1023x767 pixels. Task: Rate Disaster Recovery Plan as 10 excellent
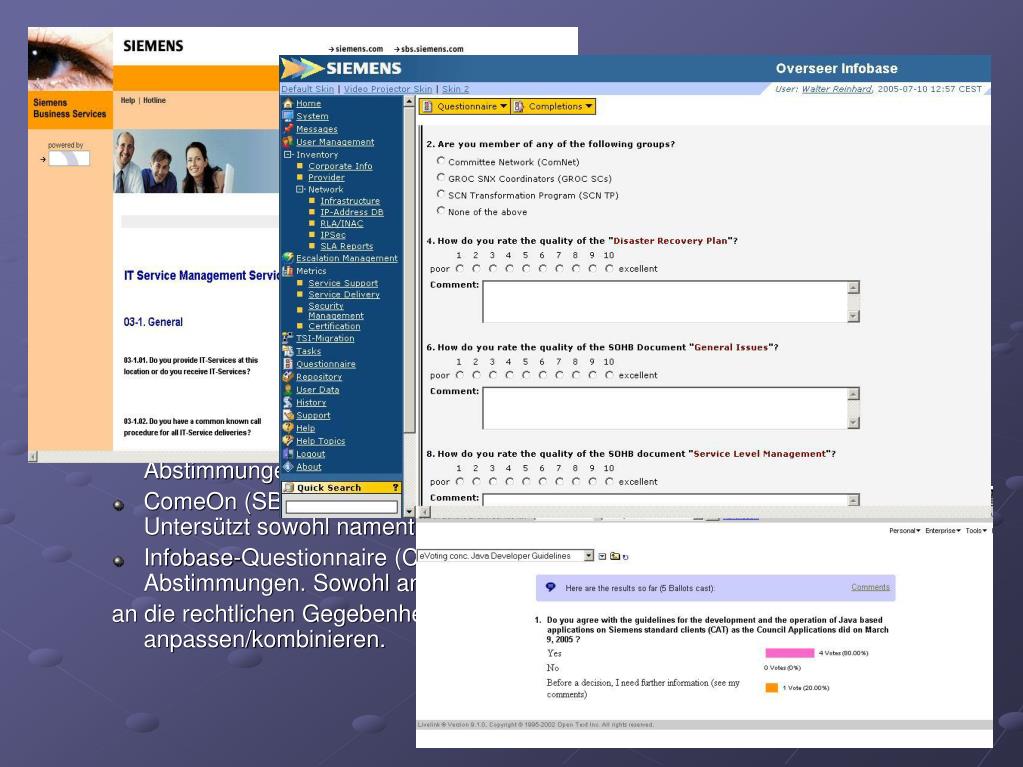click(x=609, y=268)
